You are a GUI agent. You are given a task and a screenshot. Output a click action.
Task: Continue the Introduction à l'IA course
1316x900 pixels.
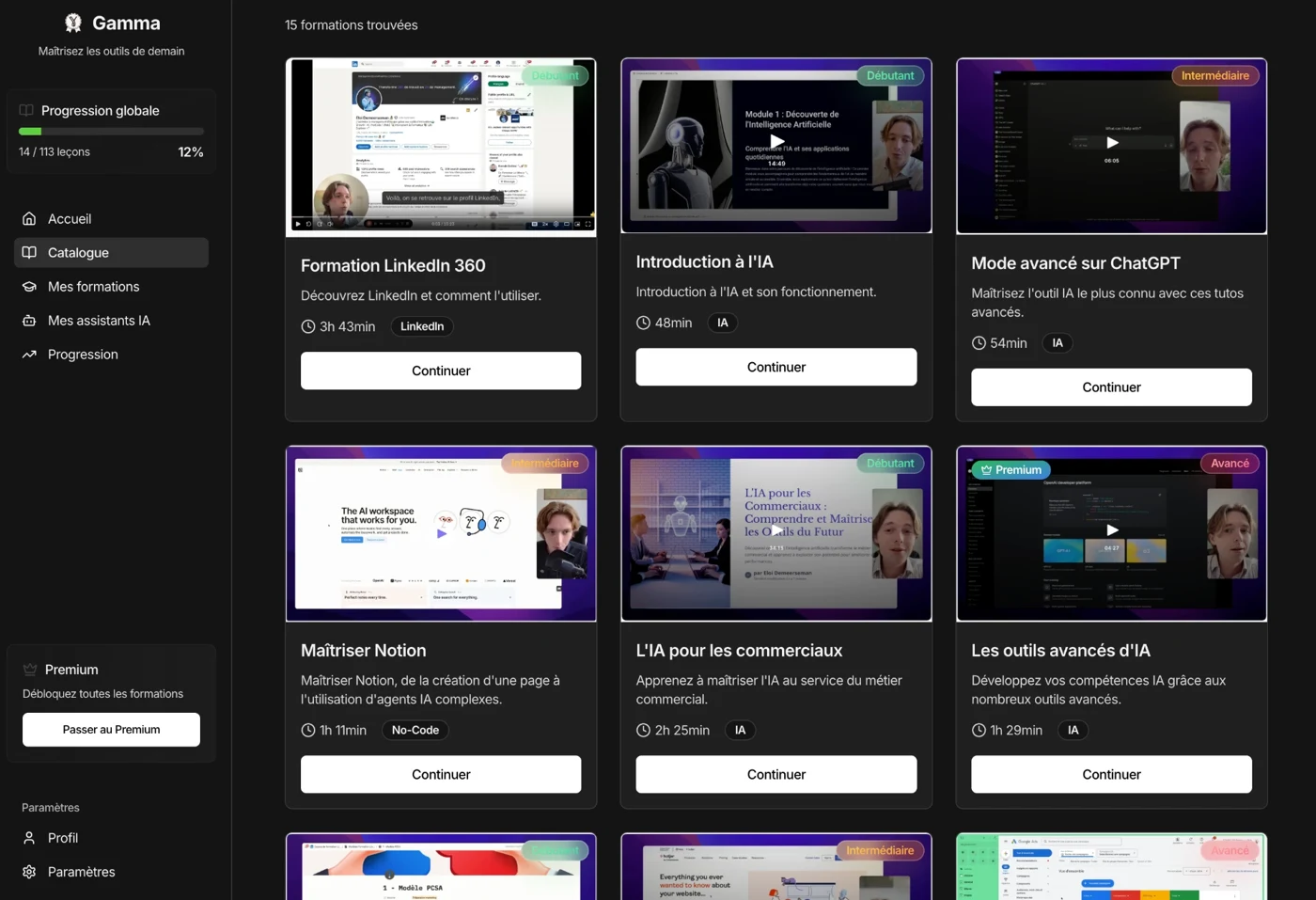(x=776, y=367)
